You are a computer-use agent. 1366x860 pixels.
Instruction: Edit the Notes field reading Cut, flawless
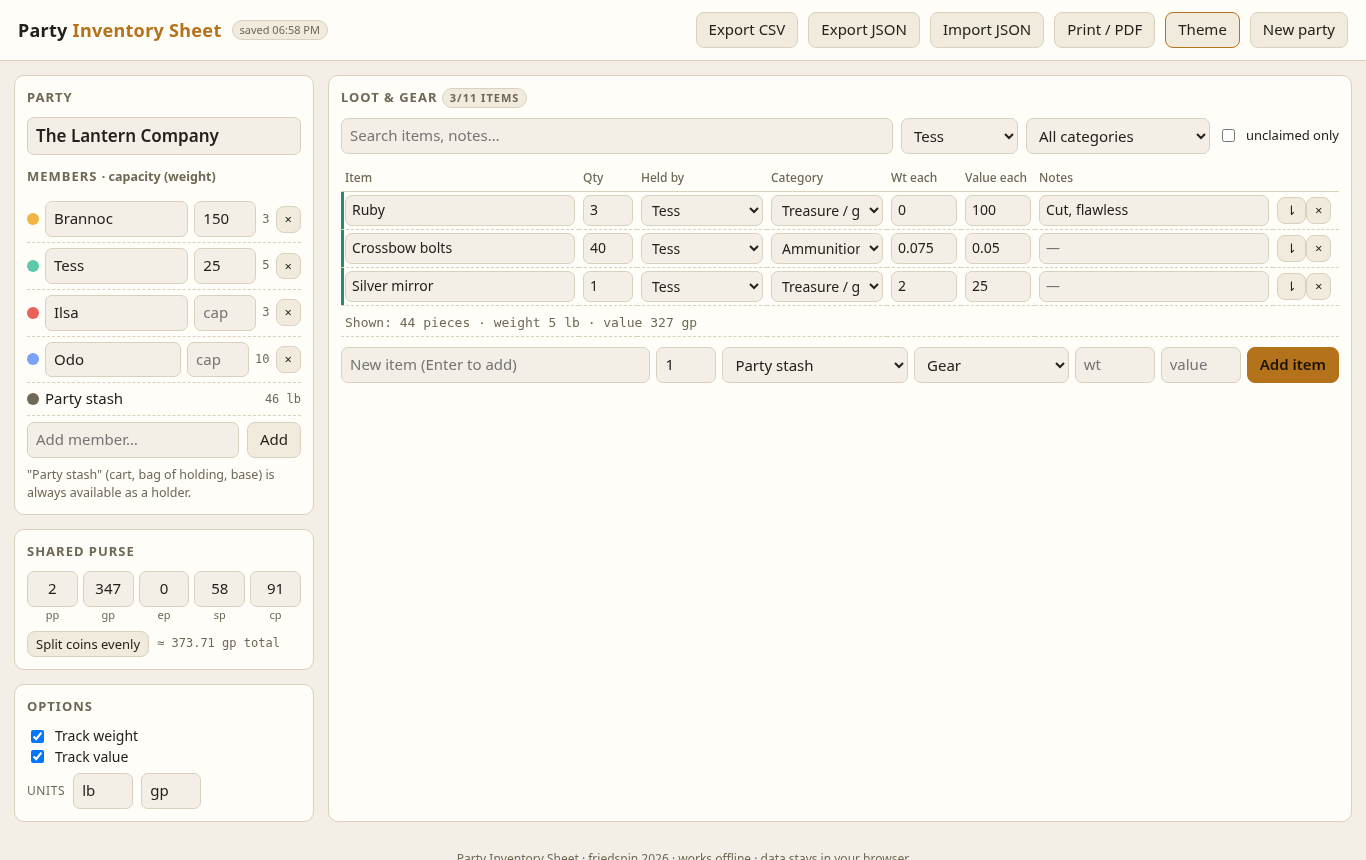1154,211
